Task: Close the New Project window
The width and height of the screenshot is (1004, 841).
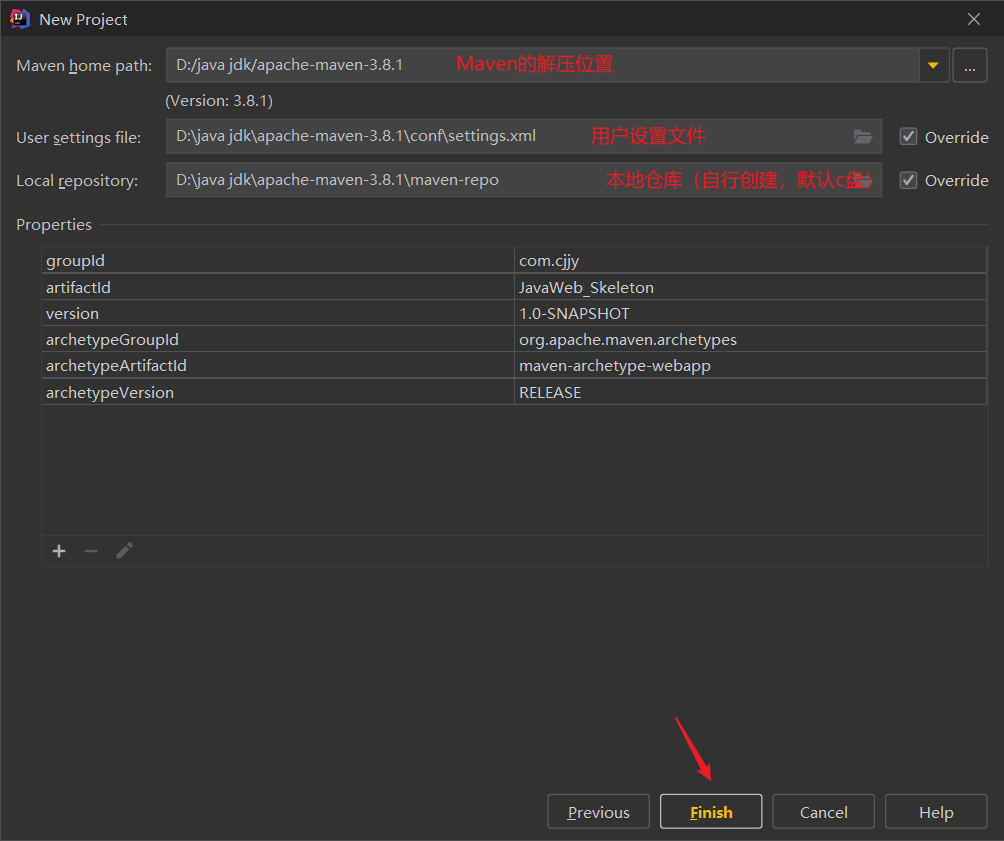Action: [974, 19]
